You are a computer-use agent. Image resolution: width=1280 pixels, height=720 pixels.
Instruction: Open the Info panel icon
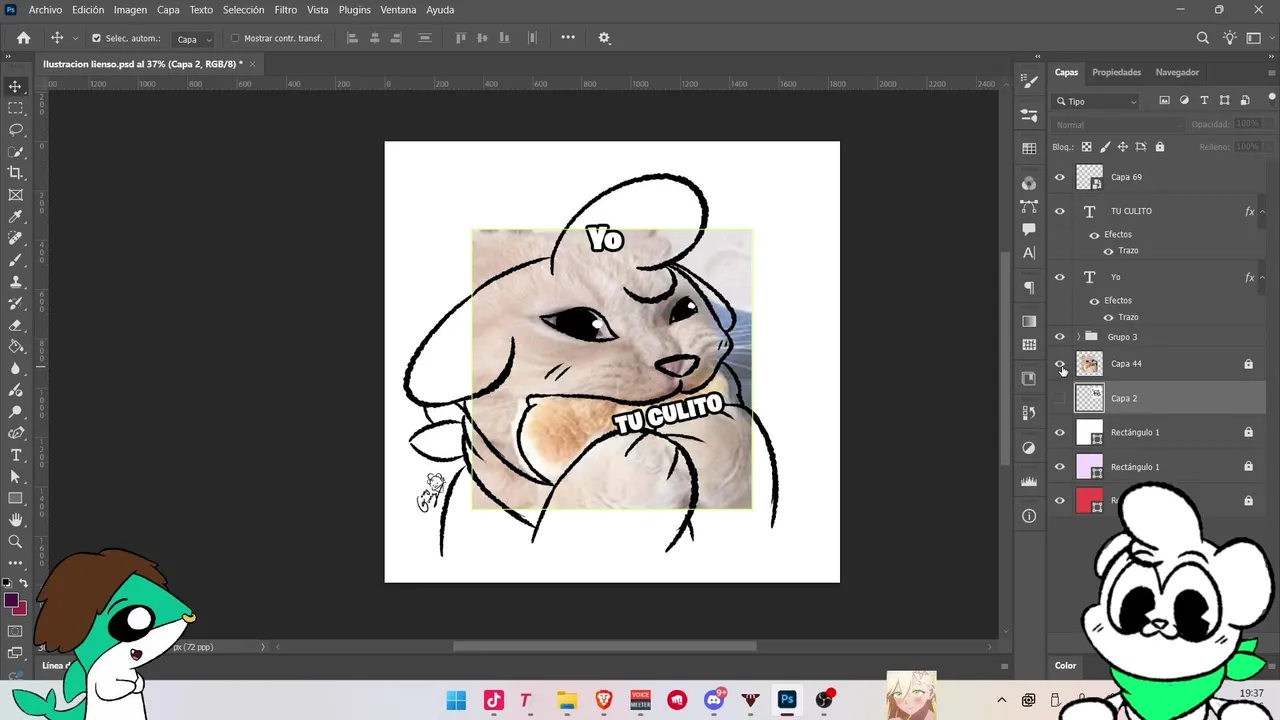click(1029, 516)
